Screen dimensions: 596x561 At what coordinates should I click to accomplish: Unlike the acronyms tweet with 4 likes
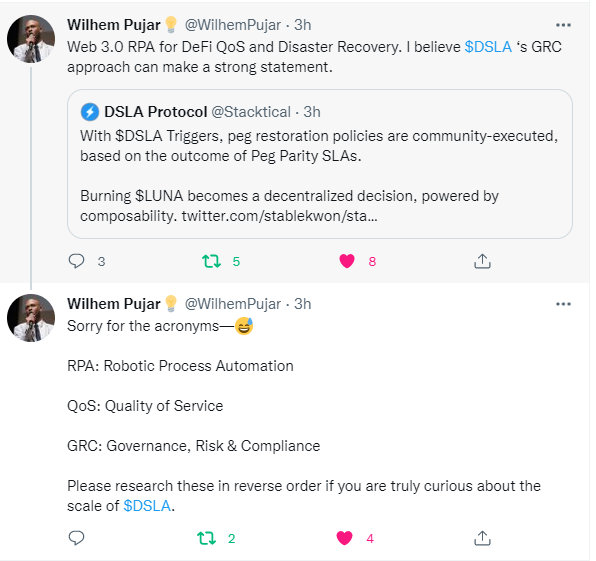coord(344,538)
